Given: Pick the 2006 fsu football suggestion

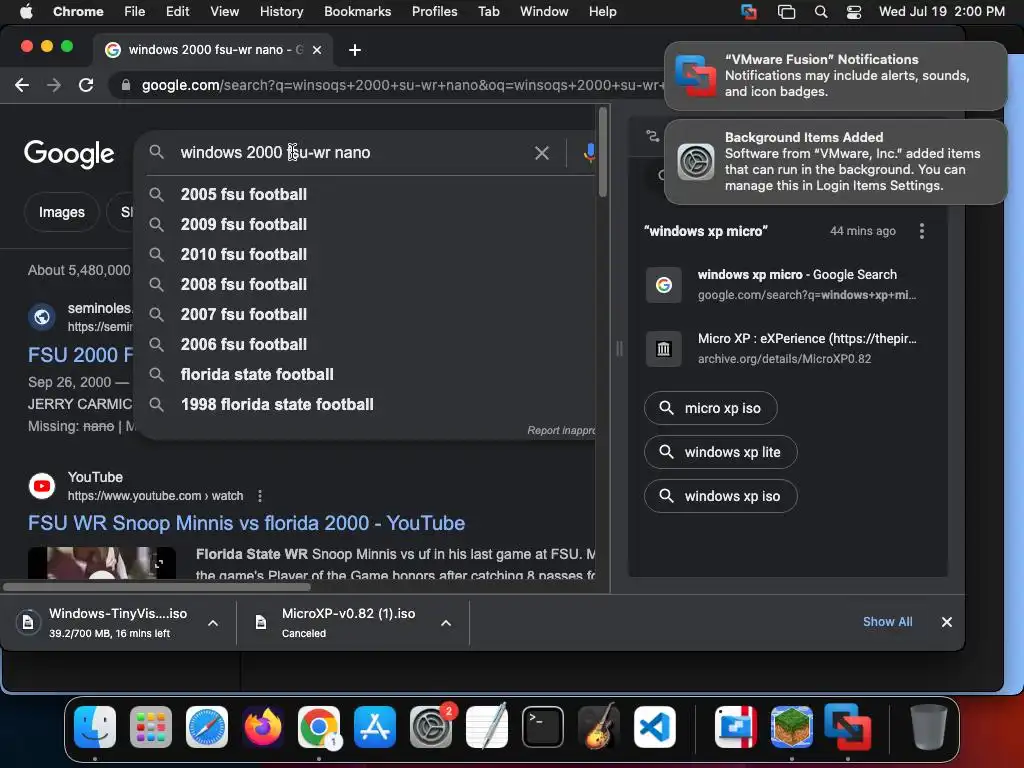Looking at the screenshot, I should tap(366, 345).
